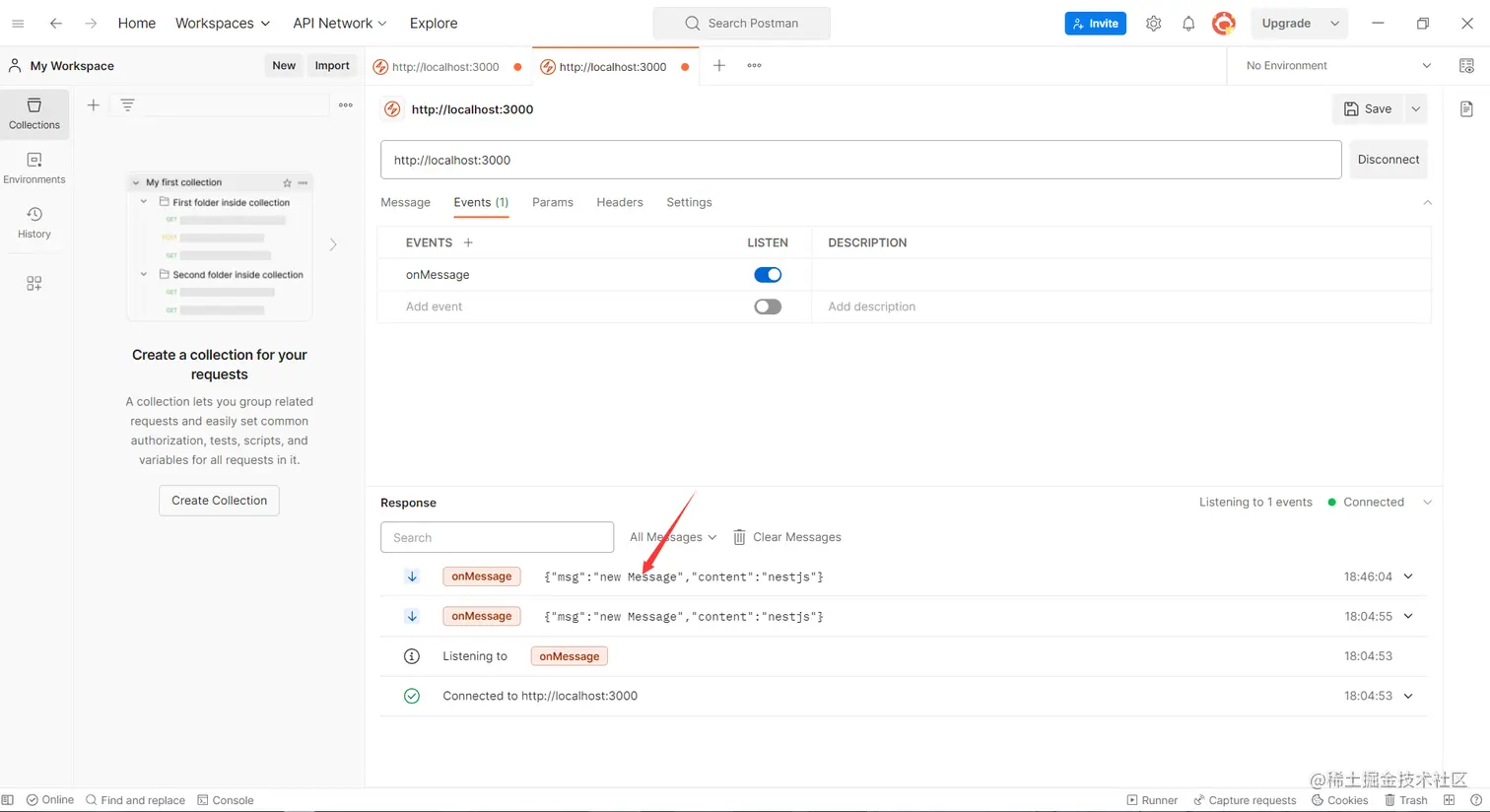The width and height of the screenshot is (1490, 812).
Task: Click the Create Collection button
Action: coord(219,501)
